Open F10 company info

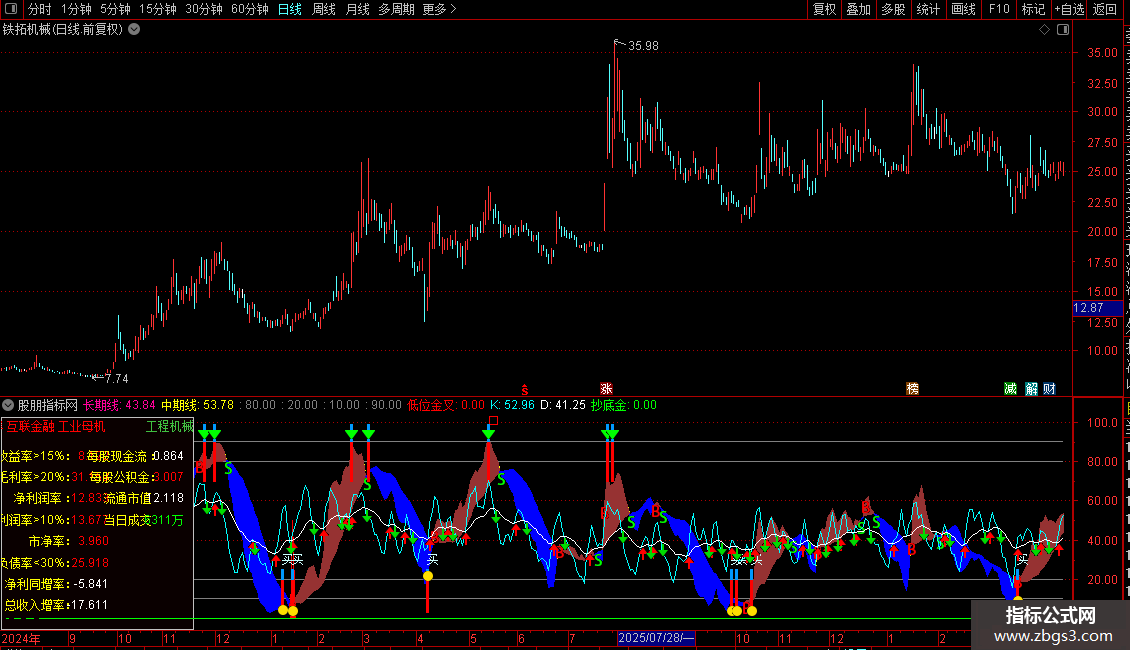point(999,9)
